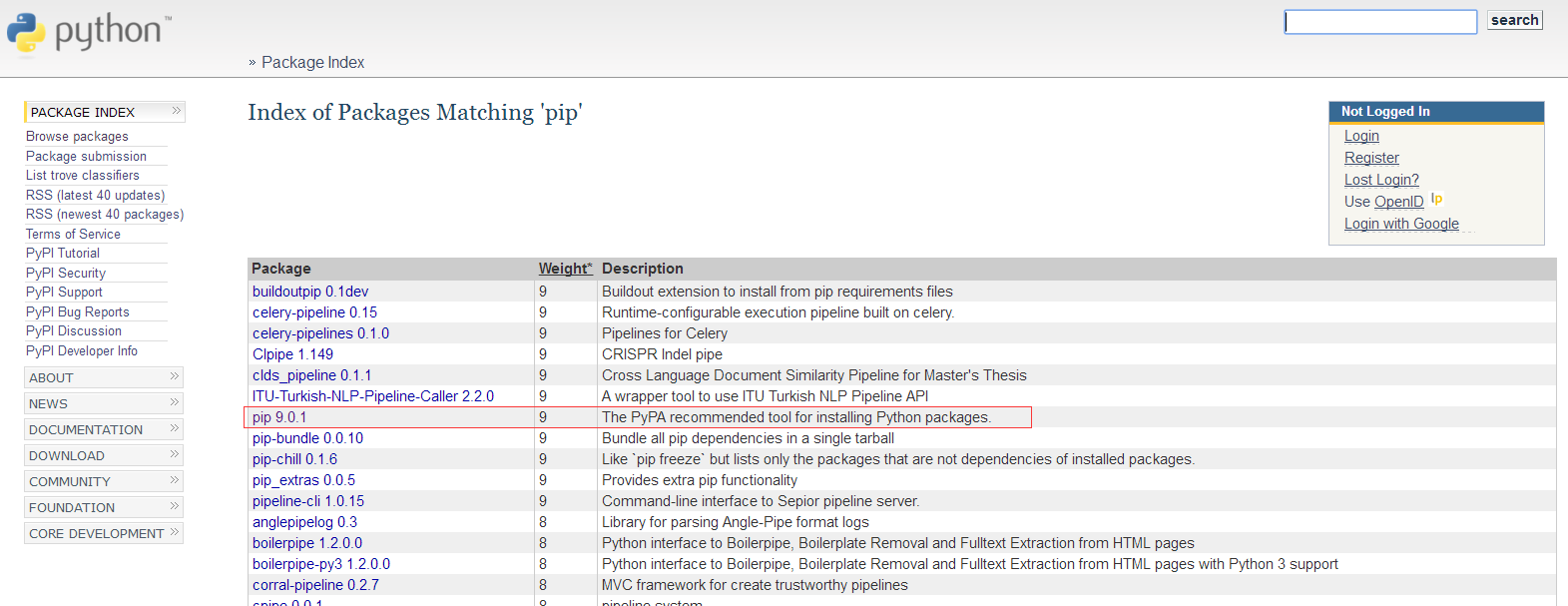
Task: Click the Register link
Action: tap(1371, 158)
